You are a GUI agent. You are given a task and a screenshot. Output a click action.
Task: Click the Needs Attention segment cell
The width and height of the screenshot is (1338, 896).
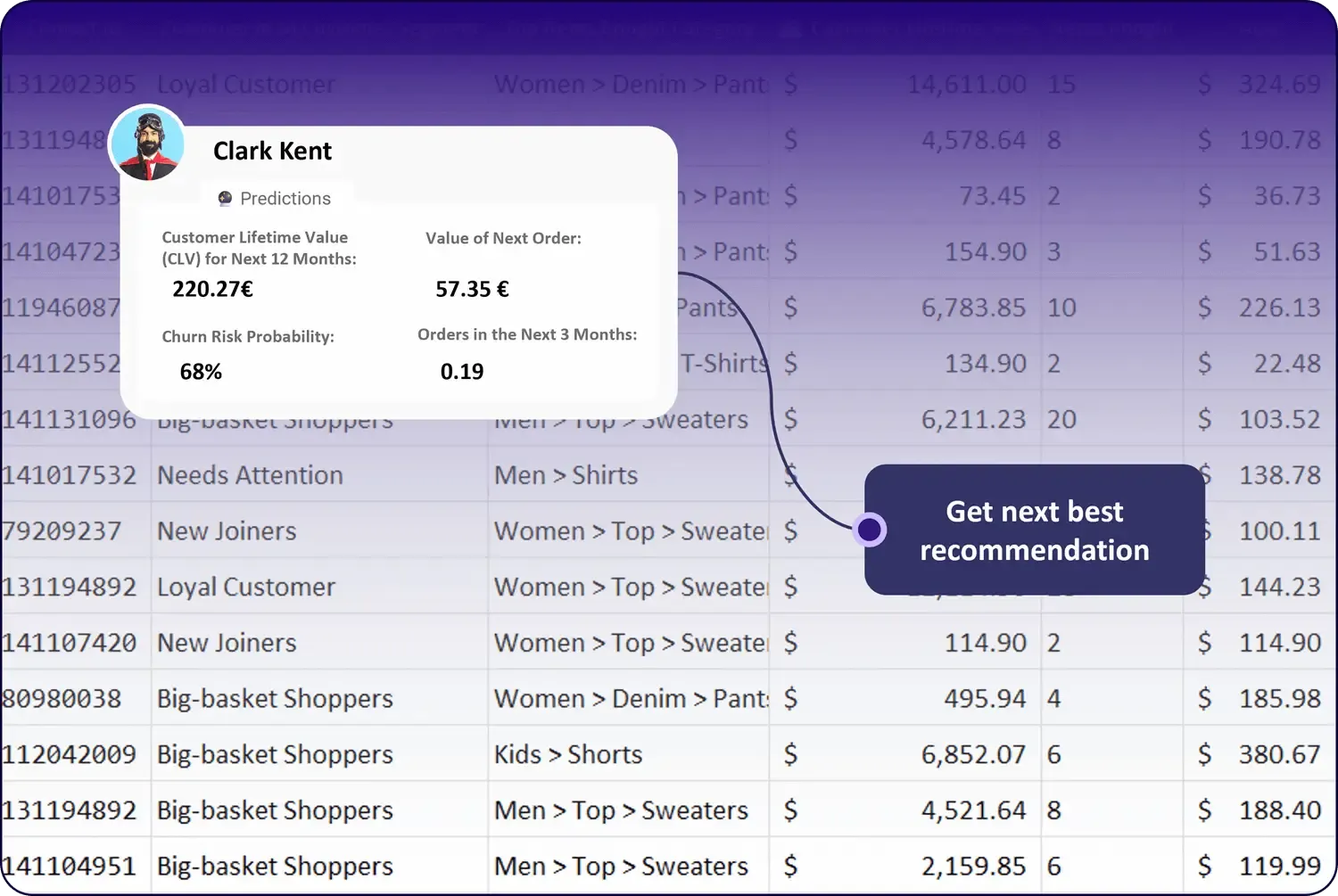click(x=251, y=475)
